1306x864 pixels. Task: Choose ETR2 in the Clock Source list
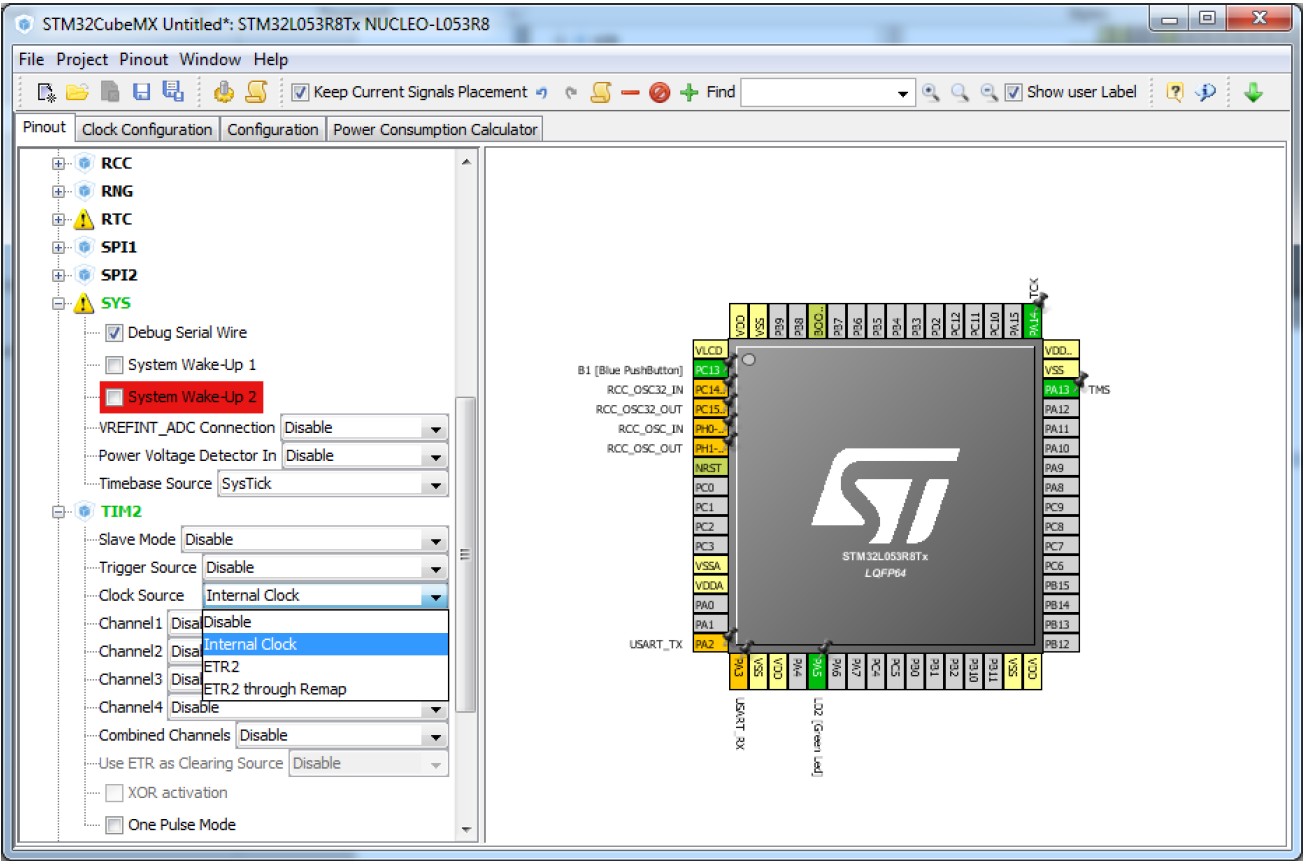(325, 667)
